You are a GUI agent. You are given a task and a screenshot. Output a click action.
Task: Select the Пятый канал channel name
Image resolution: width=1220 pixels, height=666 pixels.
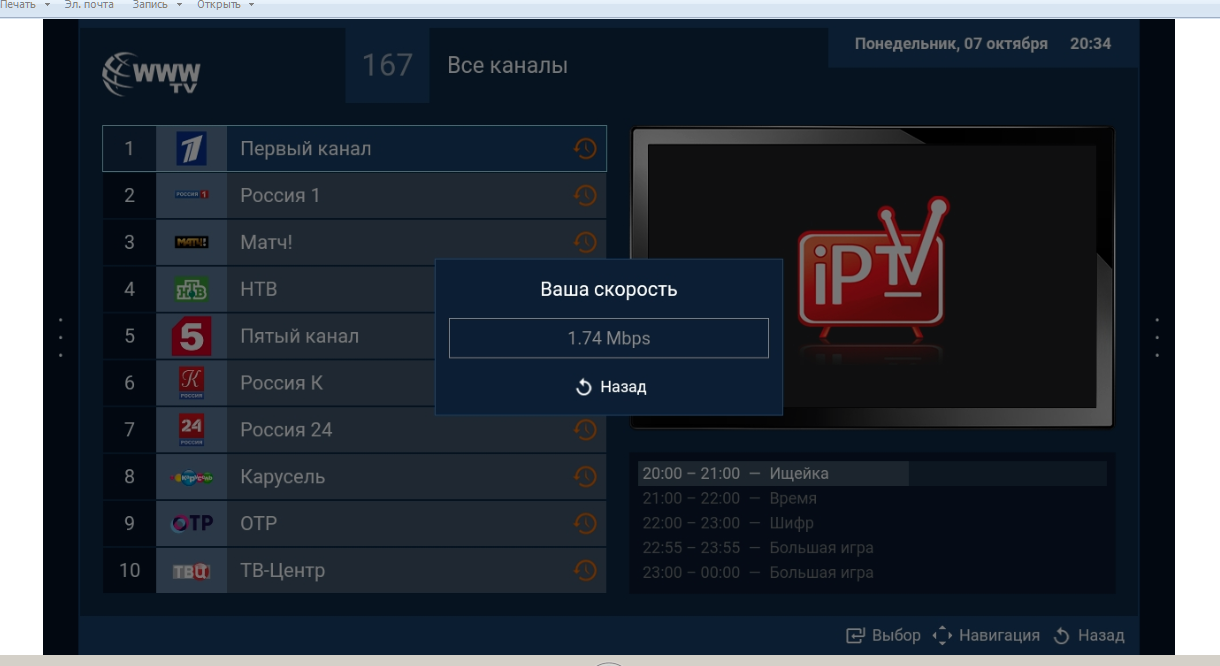click(x=299, y=337)
